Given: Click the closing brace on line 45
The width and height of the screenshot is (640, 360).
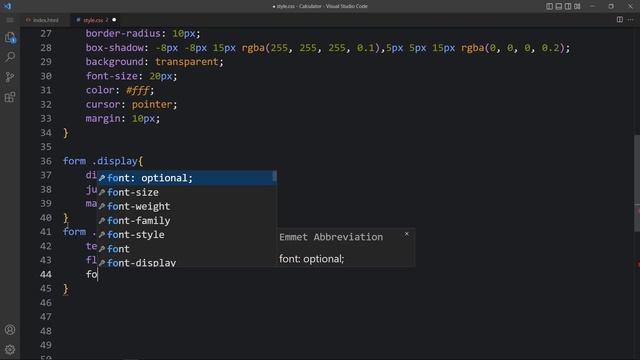Looking at the screenshot, I should click(66, 289).
